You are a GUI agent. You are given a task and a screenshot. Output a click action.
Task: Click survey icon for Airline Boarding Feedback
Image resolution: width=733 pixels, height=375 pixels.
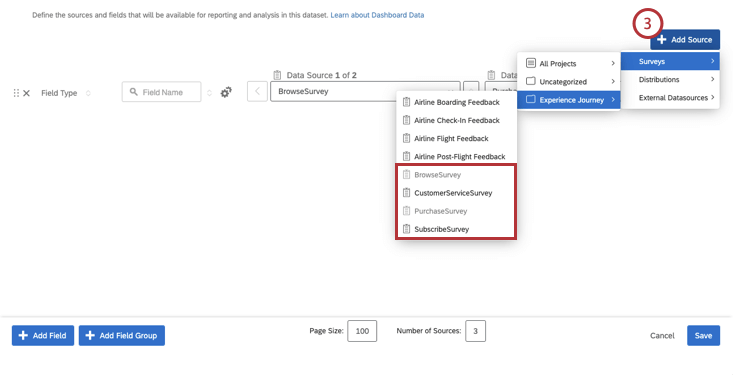click(x=406, y=102)
